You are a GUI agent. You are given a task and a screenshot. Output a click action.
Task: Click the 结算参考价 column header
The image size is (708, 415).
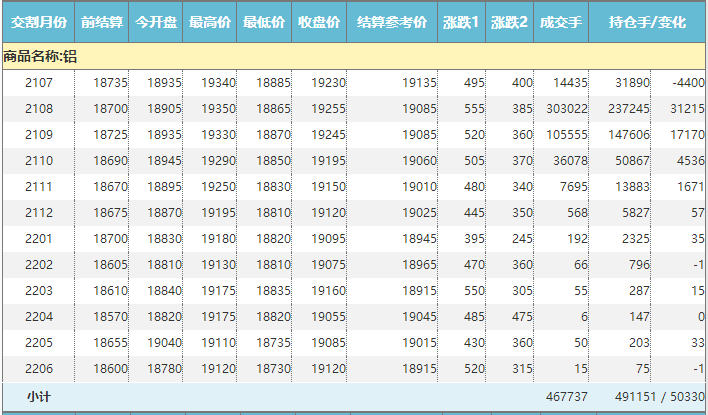point(392,22)
